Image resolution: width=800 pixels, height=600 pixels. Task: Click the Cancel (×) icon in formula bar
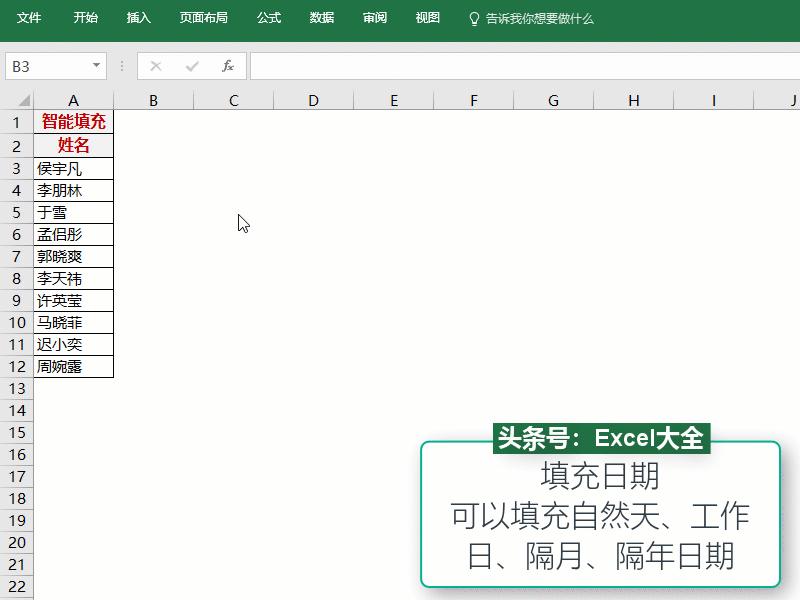tap(154, 65)
